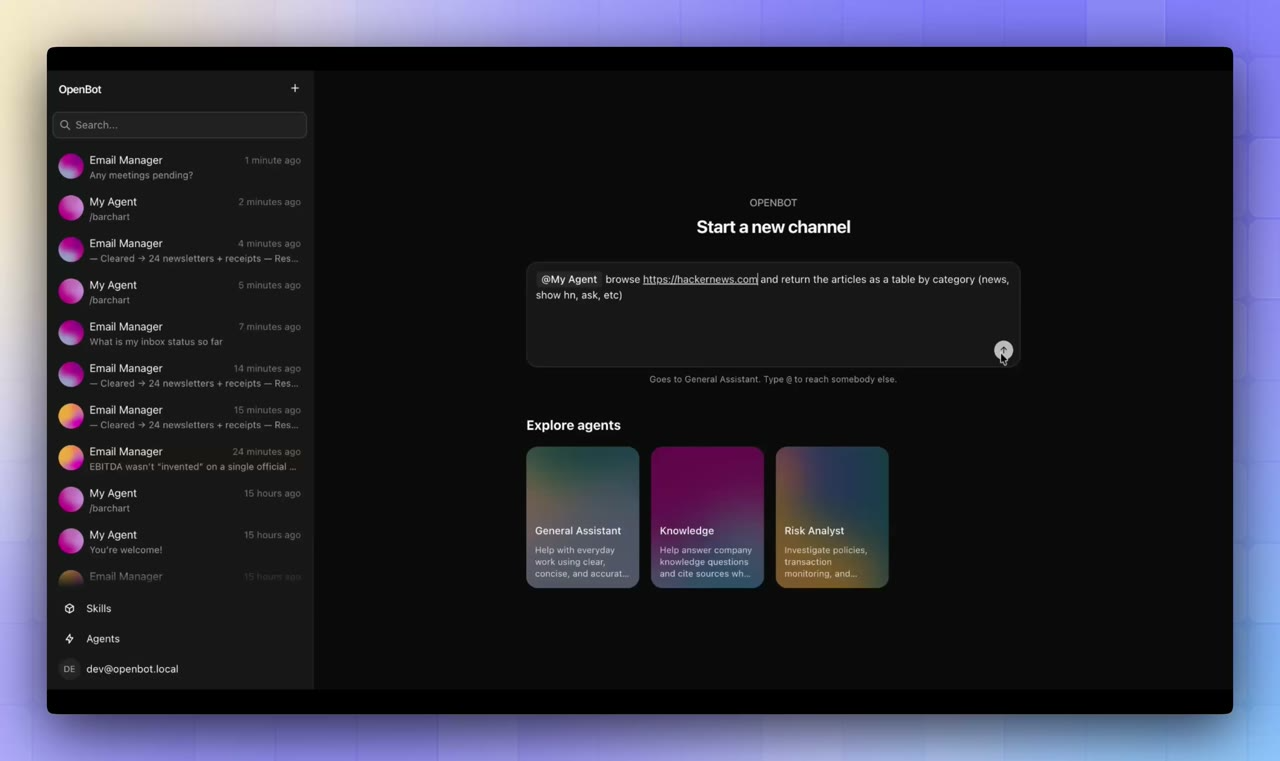Click avatar of Email Manager from 15 minutes ago
The width and height of the screenshot is (1280, 761).
(x=71, y=416)
